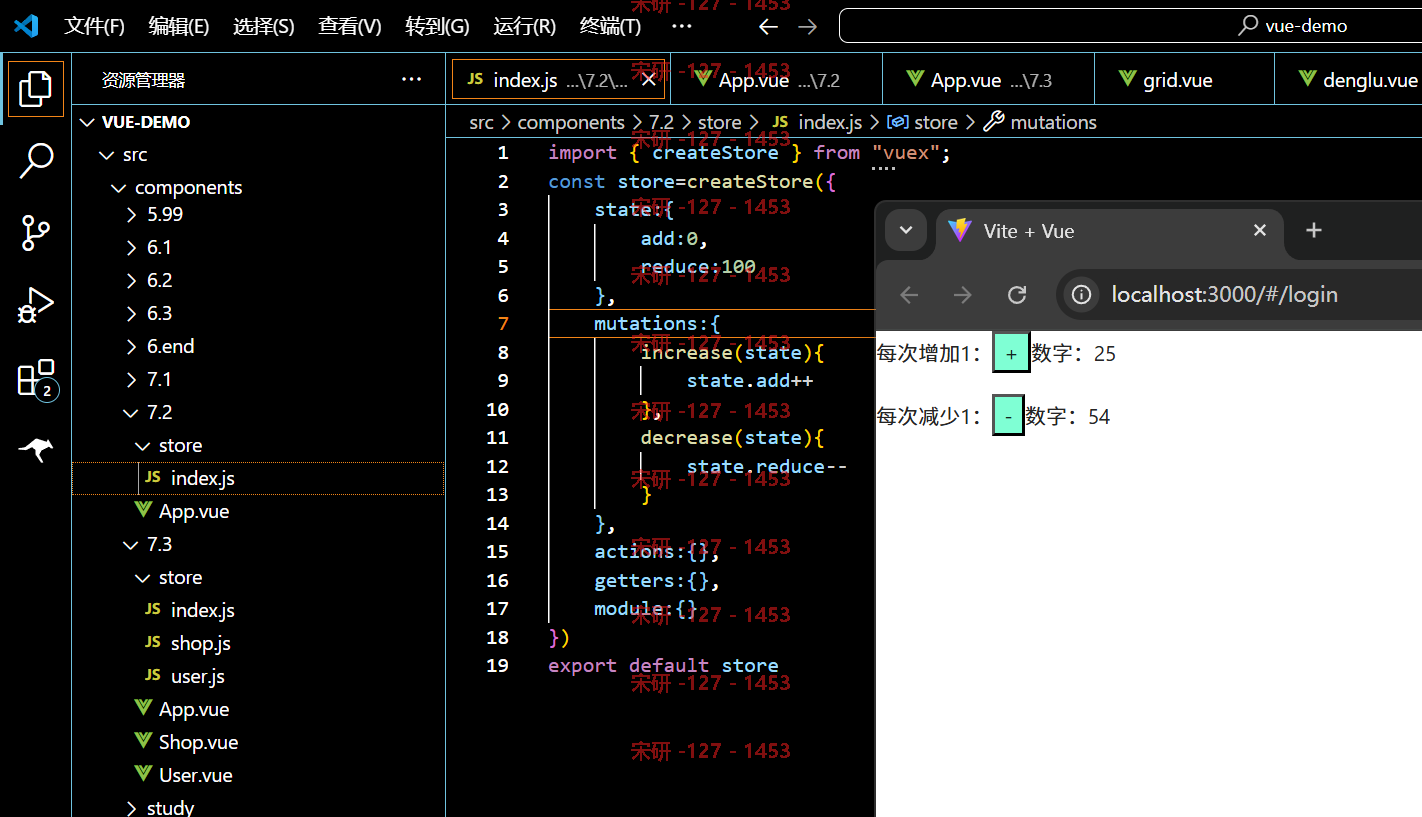View site information icon in address bar
Viewport: 1422px width, 817px height.
pyautogui.click(x=1081, y=294)
